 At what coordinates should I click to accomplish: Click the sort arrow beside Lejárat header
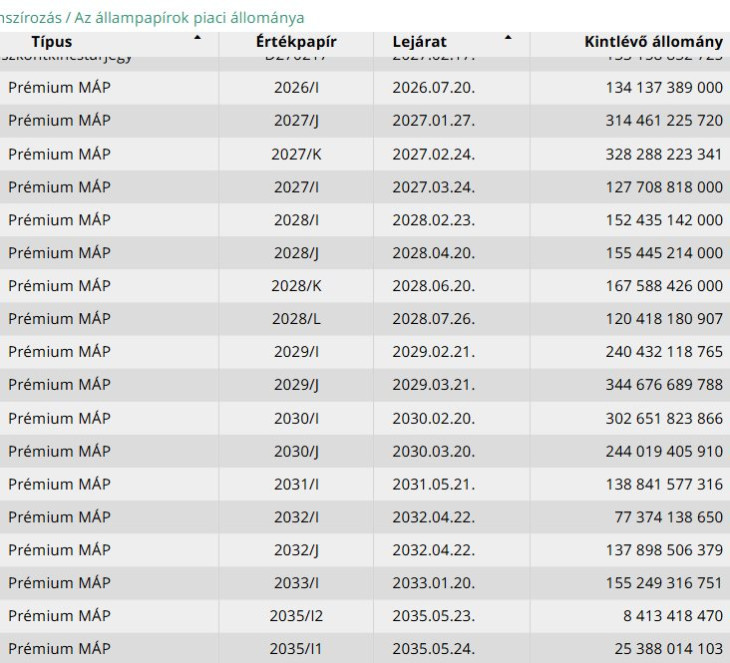508,38
